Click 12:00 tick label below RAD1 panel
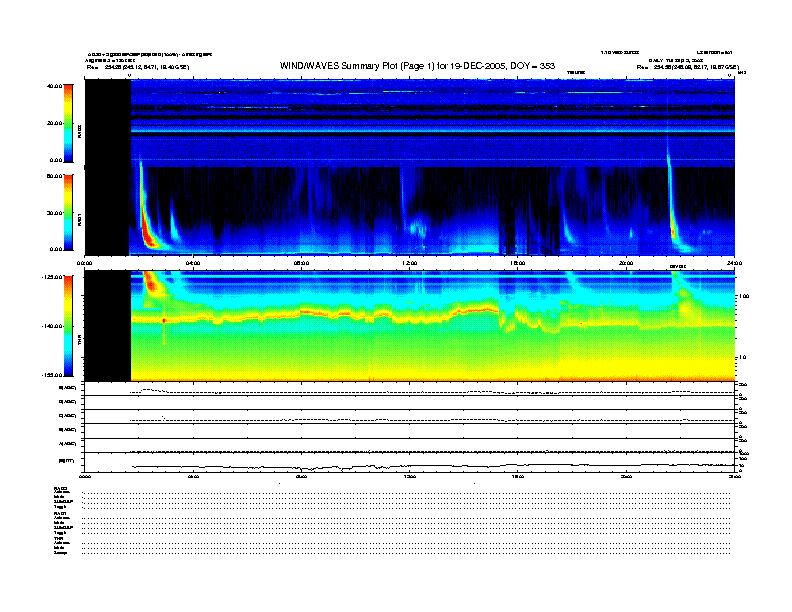 click(x=410, y=263)
